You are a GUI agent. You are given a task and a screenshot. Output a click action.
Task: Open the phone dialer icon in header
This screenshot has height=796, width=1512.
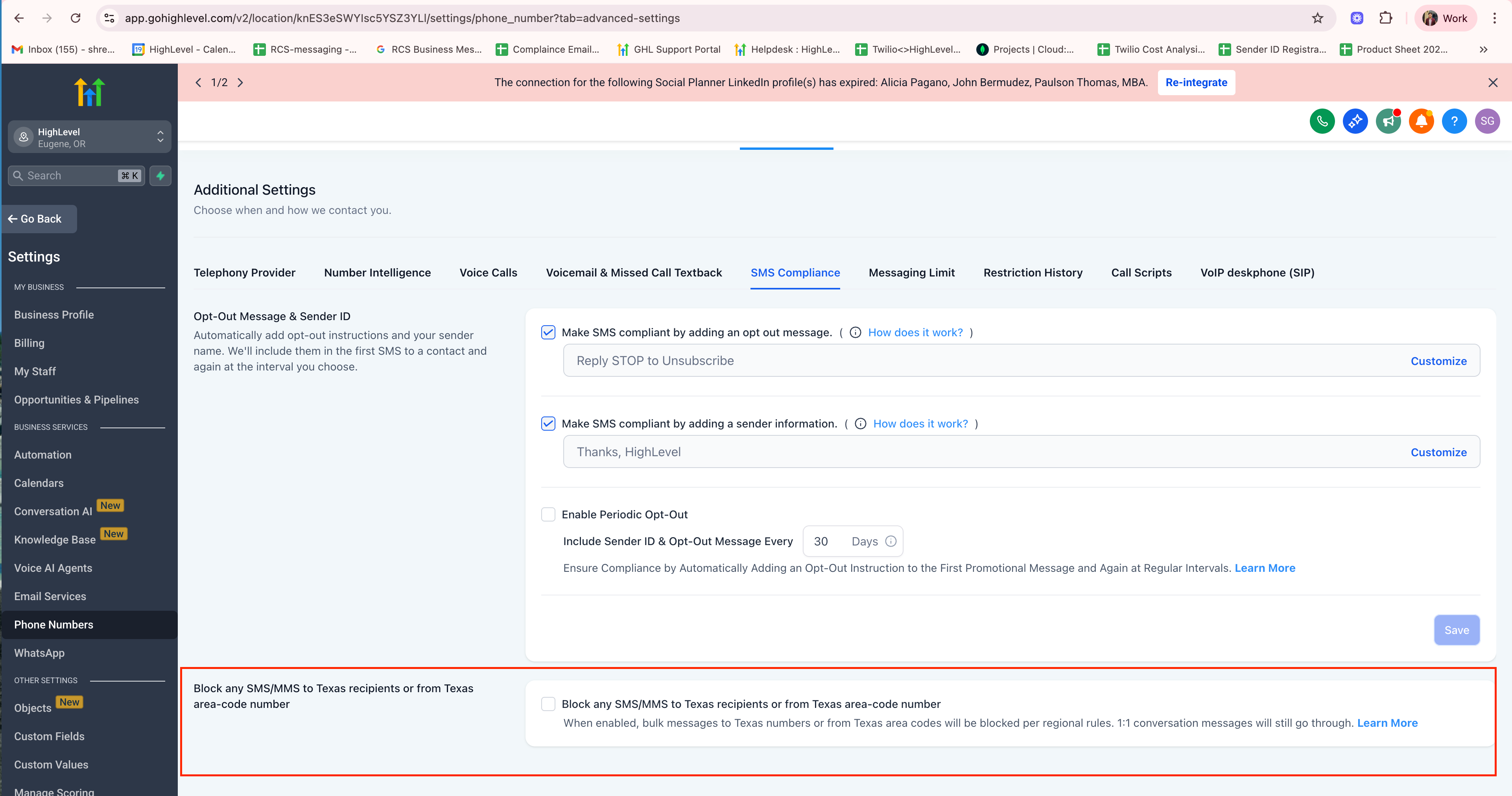(1322, 121)
